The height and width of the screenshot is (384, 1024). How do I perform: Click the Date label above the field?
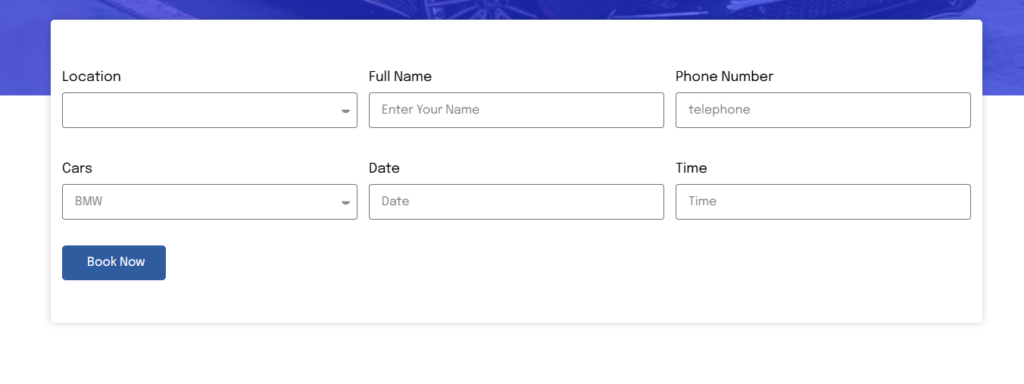384,168
